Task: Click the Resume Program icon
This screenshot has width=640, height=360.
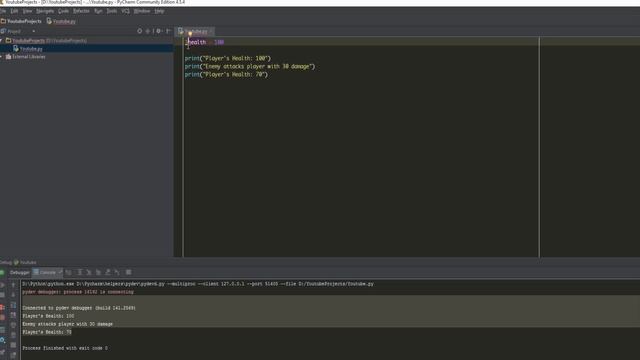Action: 2,285
